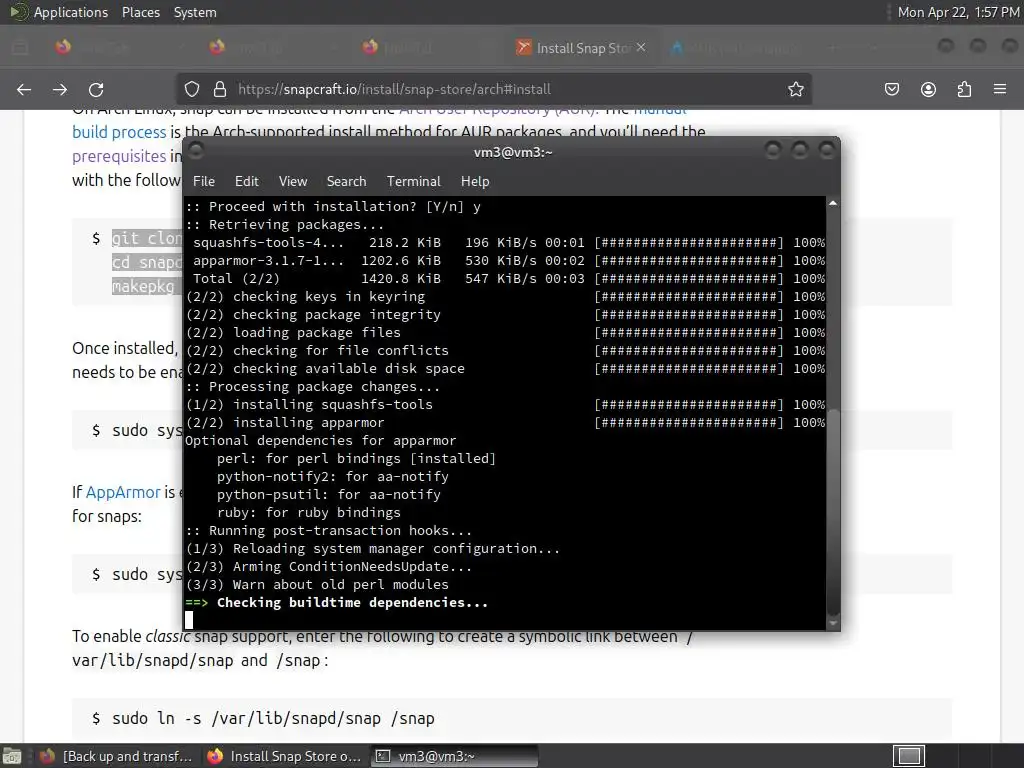Click the show desktop icon in bottom panel
The width and height of the screenshot is (1024, 768).
click(x=12, y=756)
